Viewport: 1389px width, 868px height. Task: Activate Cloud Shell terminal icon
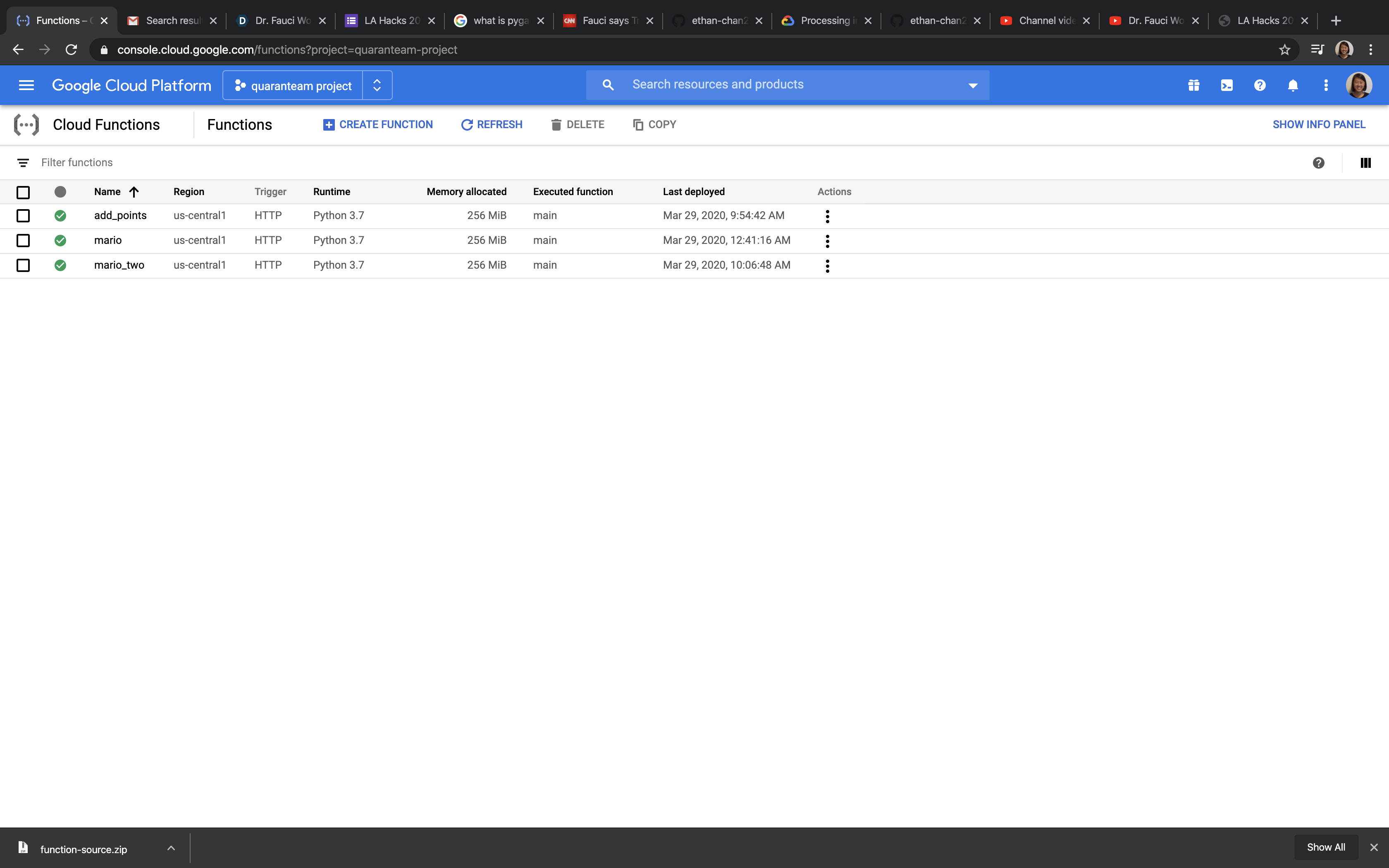[1227, 85]
